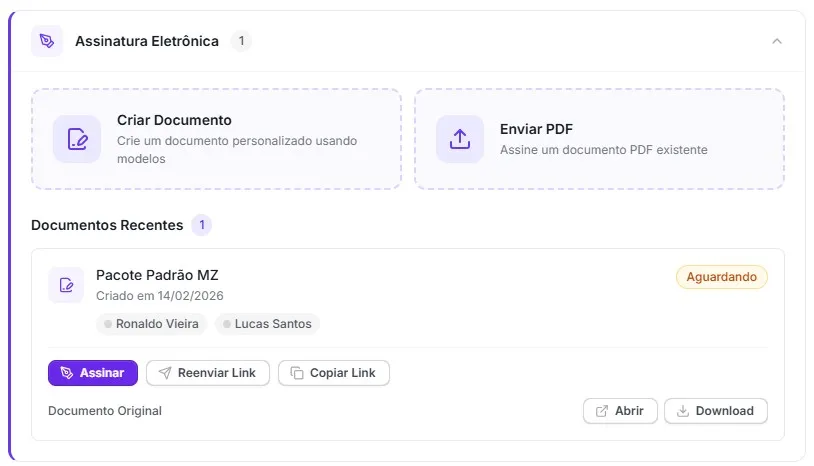
Task: Click the Criado em 14/02/2026 date text
Action: (x=160, y=296)
